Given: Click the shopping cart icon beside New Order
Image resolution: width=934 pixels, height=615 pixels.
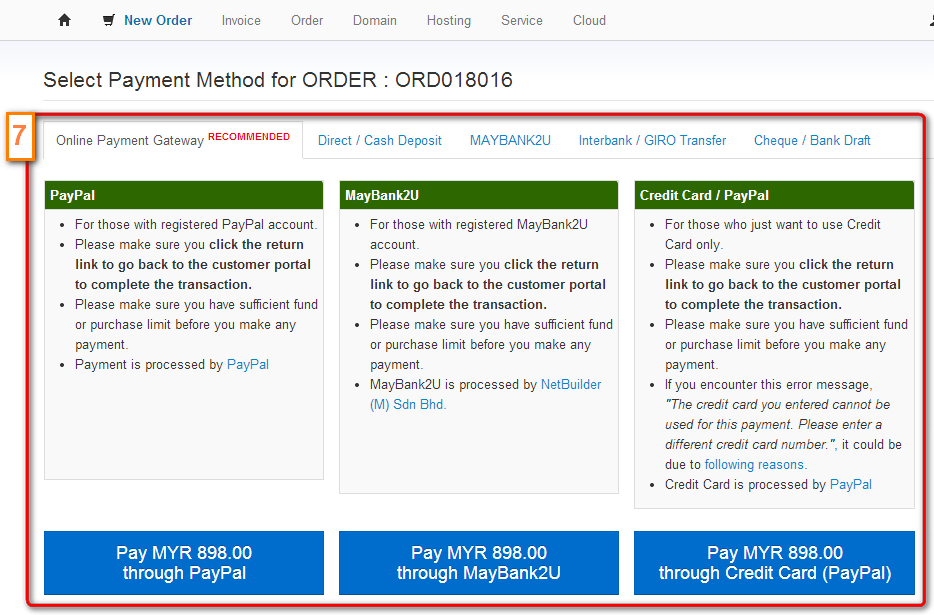Looking at the screenshot, I should 108,20.
